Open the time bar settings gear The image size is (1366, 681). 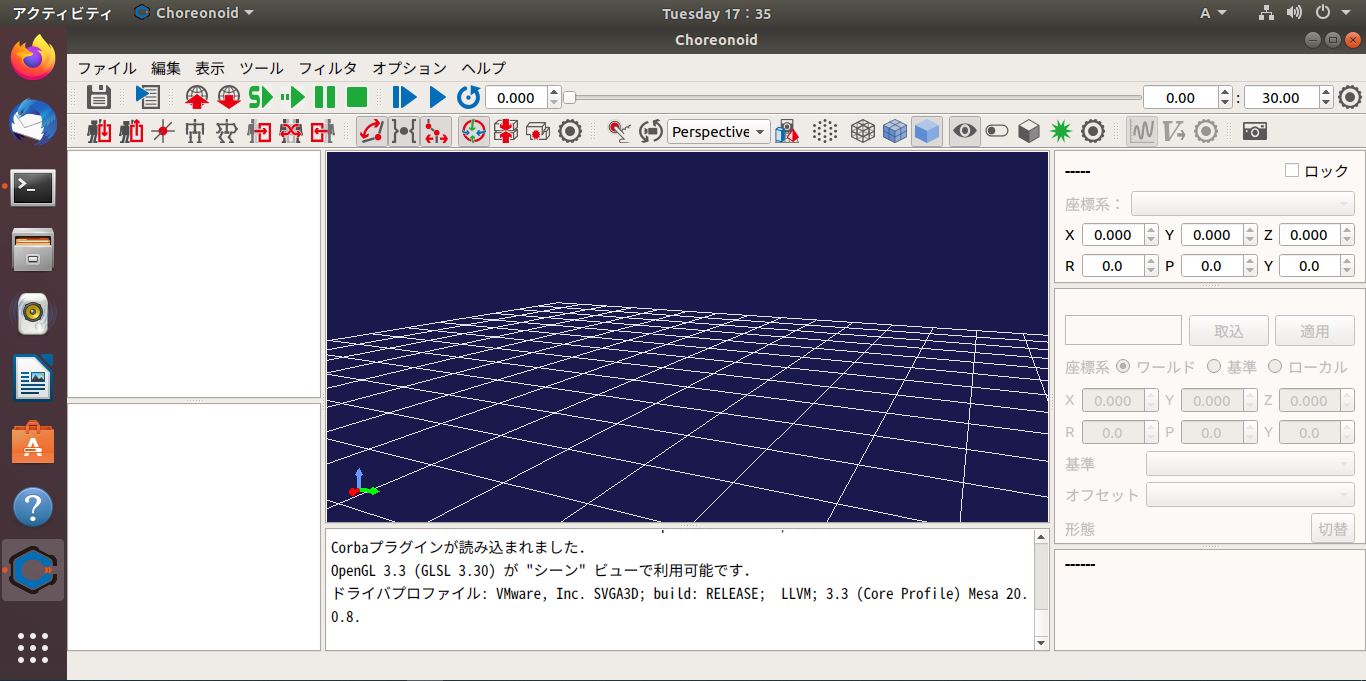coord(1350,97)
